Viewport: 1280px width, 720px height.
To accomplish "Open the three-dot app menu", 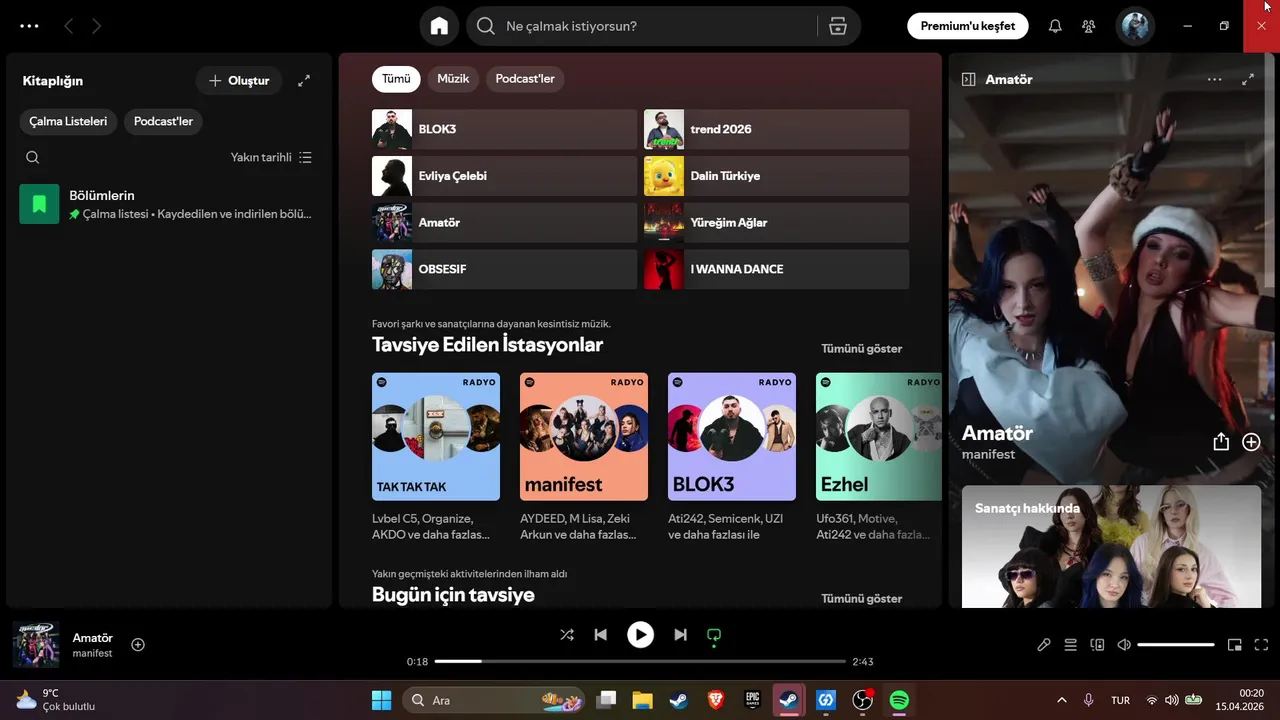I will click(x=29, y=27).
